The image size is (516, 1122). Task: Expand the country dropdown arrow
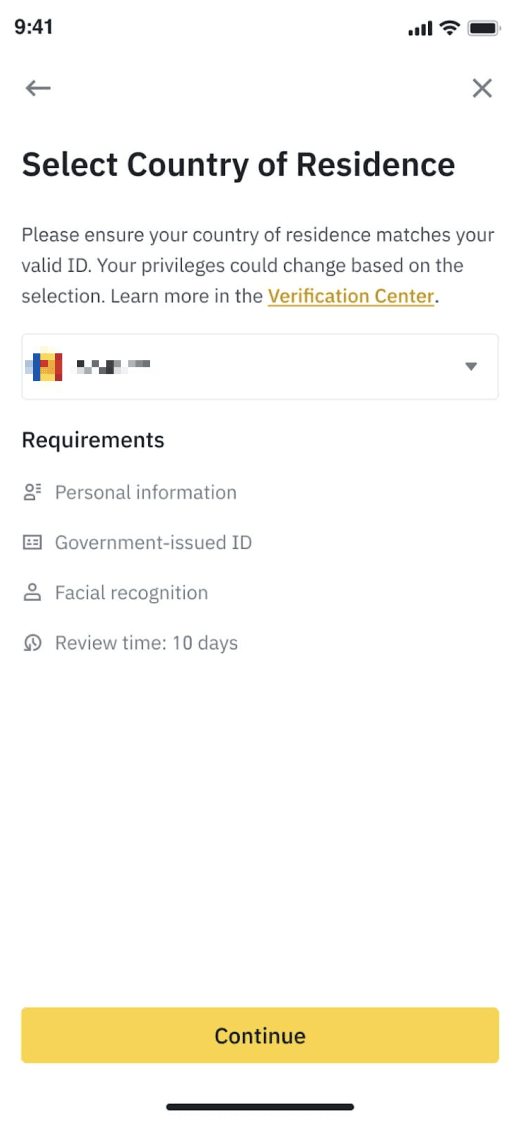(x=471, y=366)
